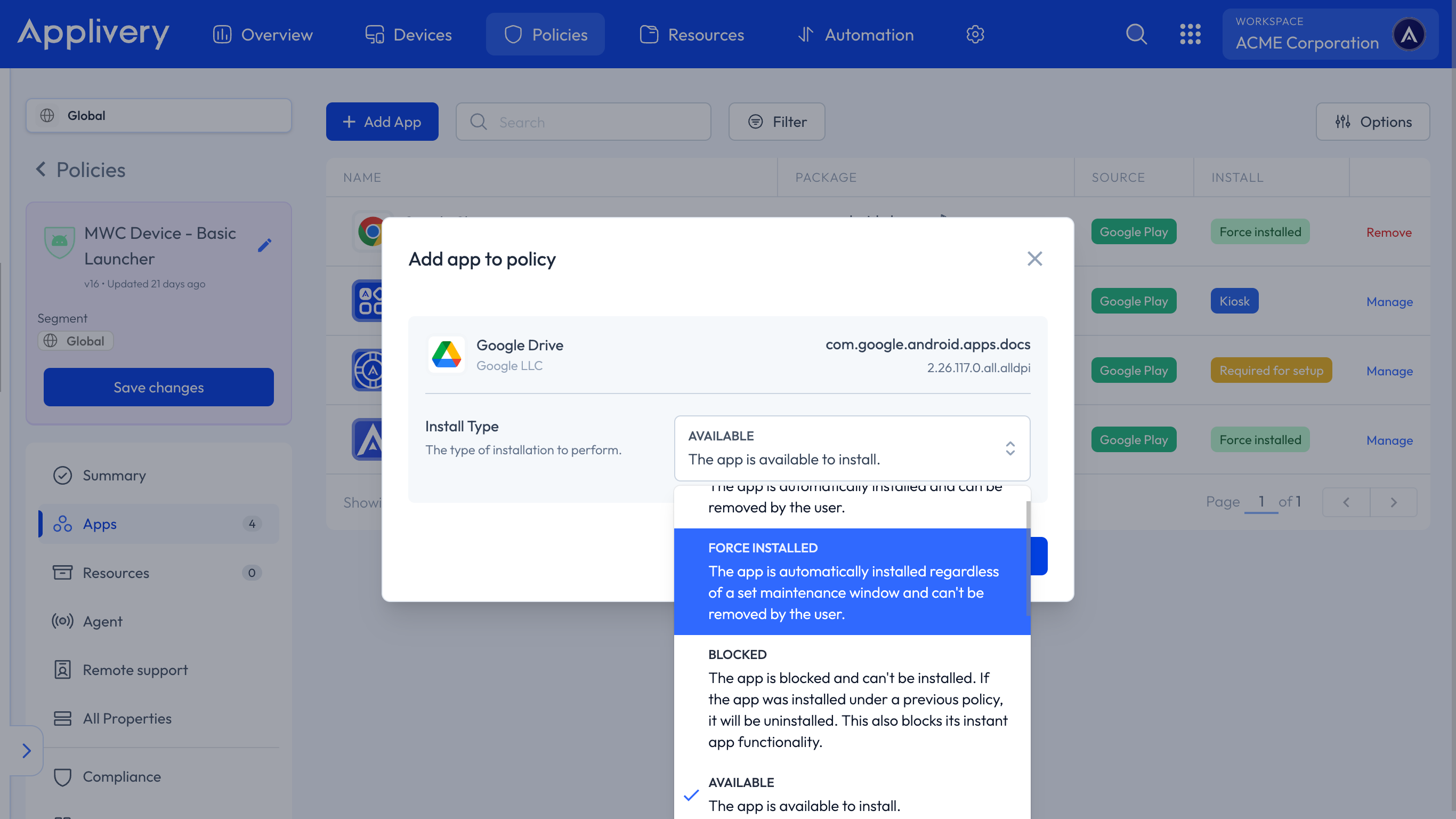Open the Global segment selector

pos(158,115)
